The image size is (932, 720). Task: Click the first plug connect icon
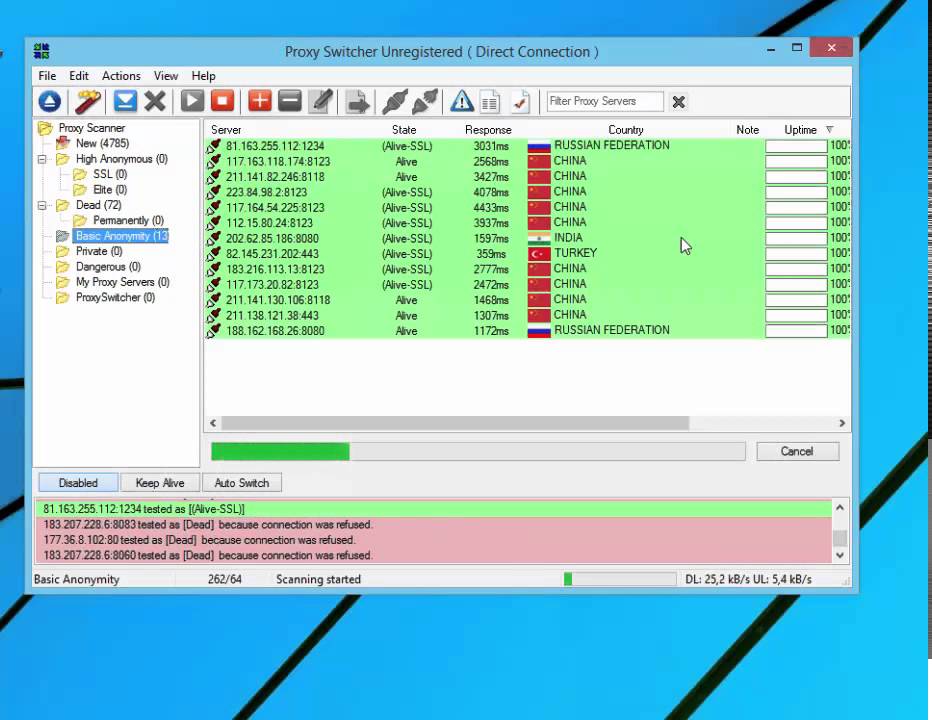(x=395, y=102)
